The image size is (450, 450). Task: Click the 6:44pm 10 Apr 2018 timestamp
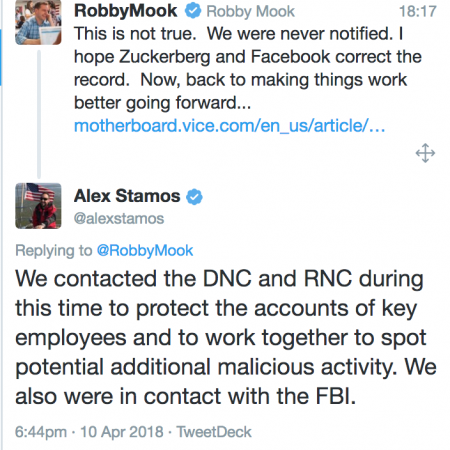coord(89,432)
